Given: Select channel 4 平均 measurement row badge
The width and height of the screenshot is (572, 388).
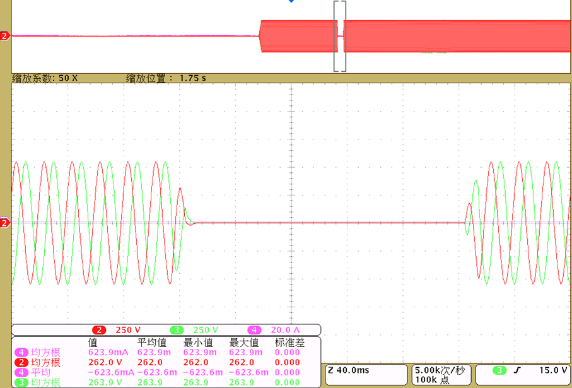Looking at the screenshot, I should click(x=21, y=372).
